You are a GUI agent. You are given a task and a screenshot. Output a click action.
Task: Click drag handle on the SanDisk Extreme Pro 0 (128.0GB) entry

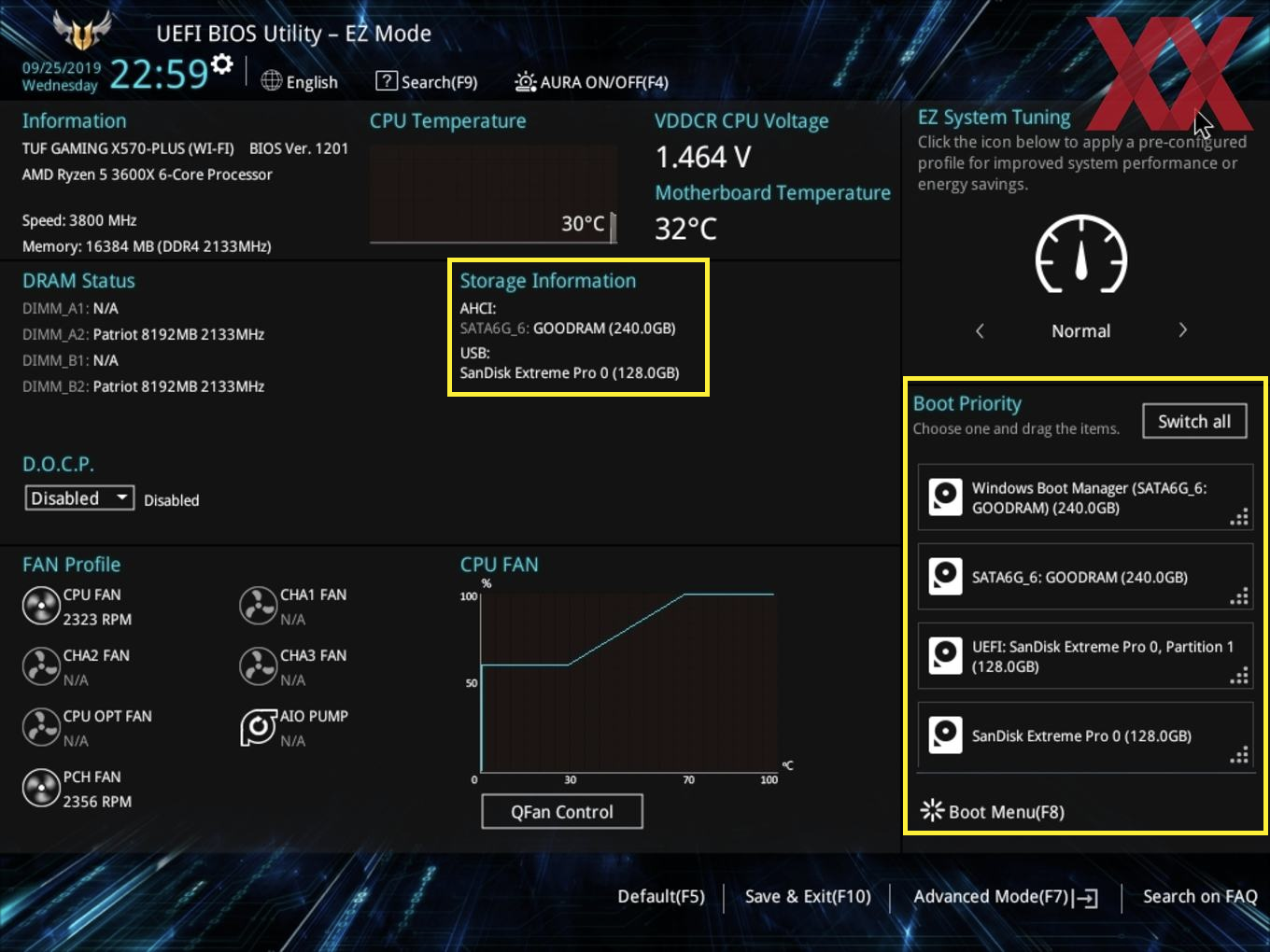(x=1239, y=755)
